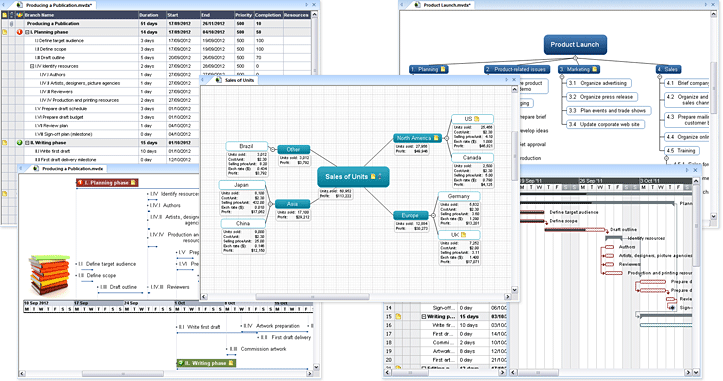This screenshot has height=381, width=723.
Task: Select timeline window Producing a Publication.mvdx tab
Action: [68, 169]
